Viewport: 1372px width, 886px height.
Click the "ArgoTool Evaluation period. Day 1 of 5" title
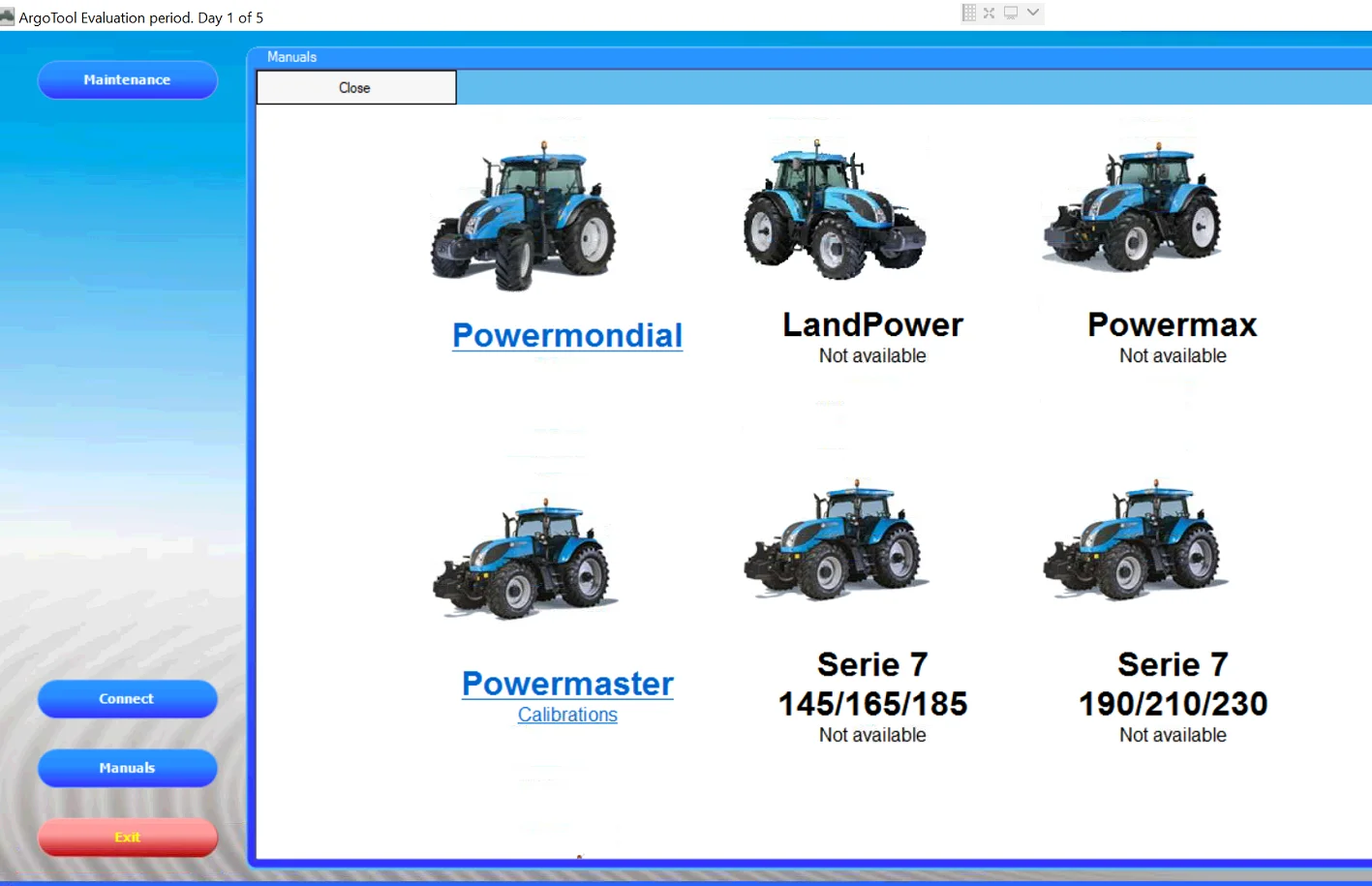(x=141, y=17)
